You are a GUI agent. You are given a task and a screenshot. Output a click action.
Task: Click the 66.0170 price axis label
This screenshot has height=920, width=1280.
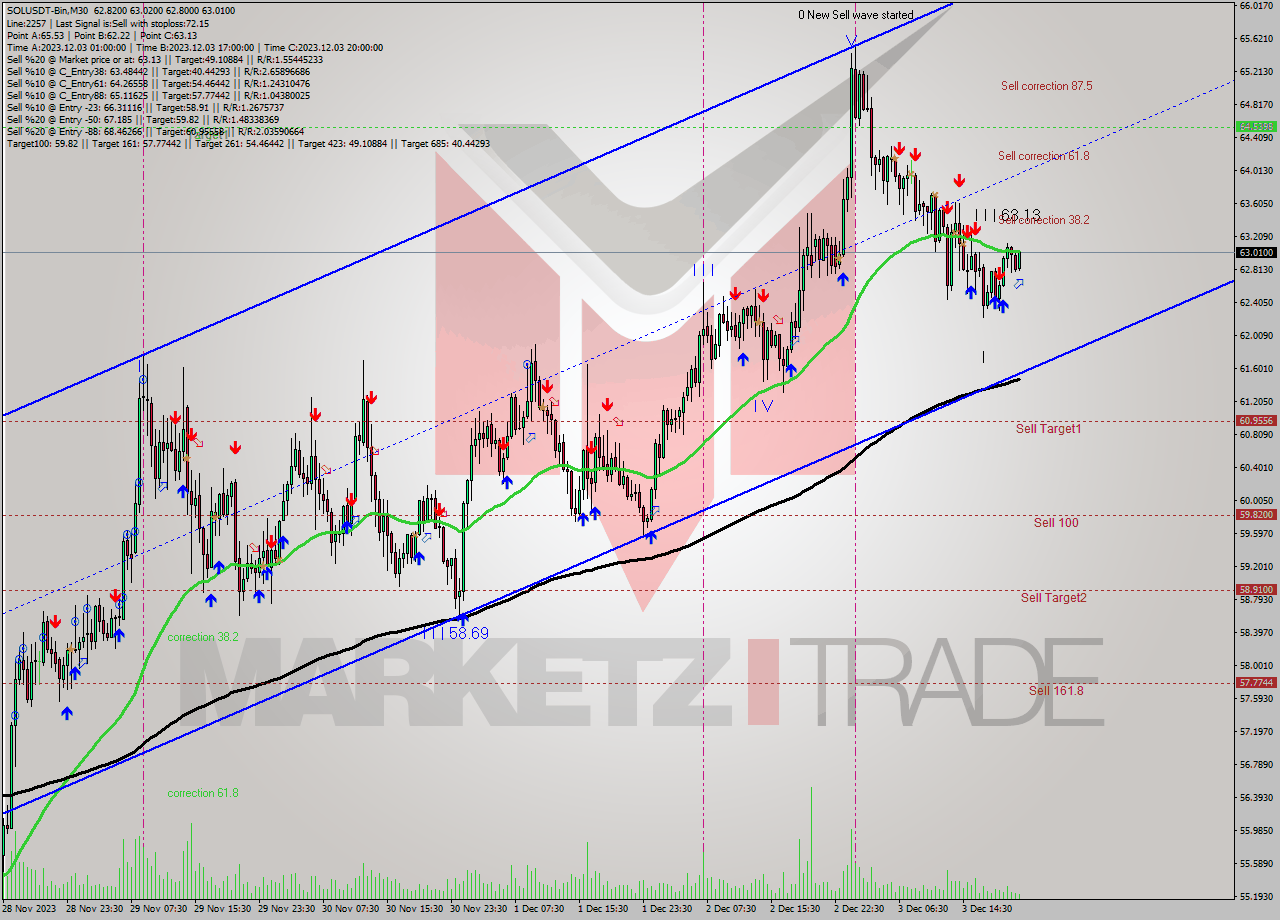[1256, 6]
